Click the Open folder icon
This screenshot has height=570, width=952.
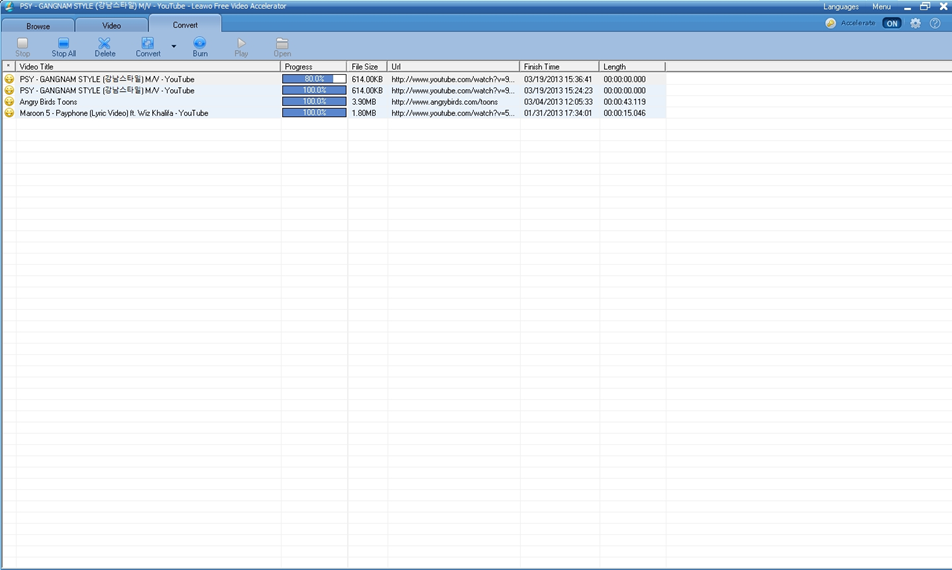282,43
